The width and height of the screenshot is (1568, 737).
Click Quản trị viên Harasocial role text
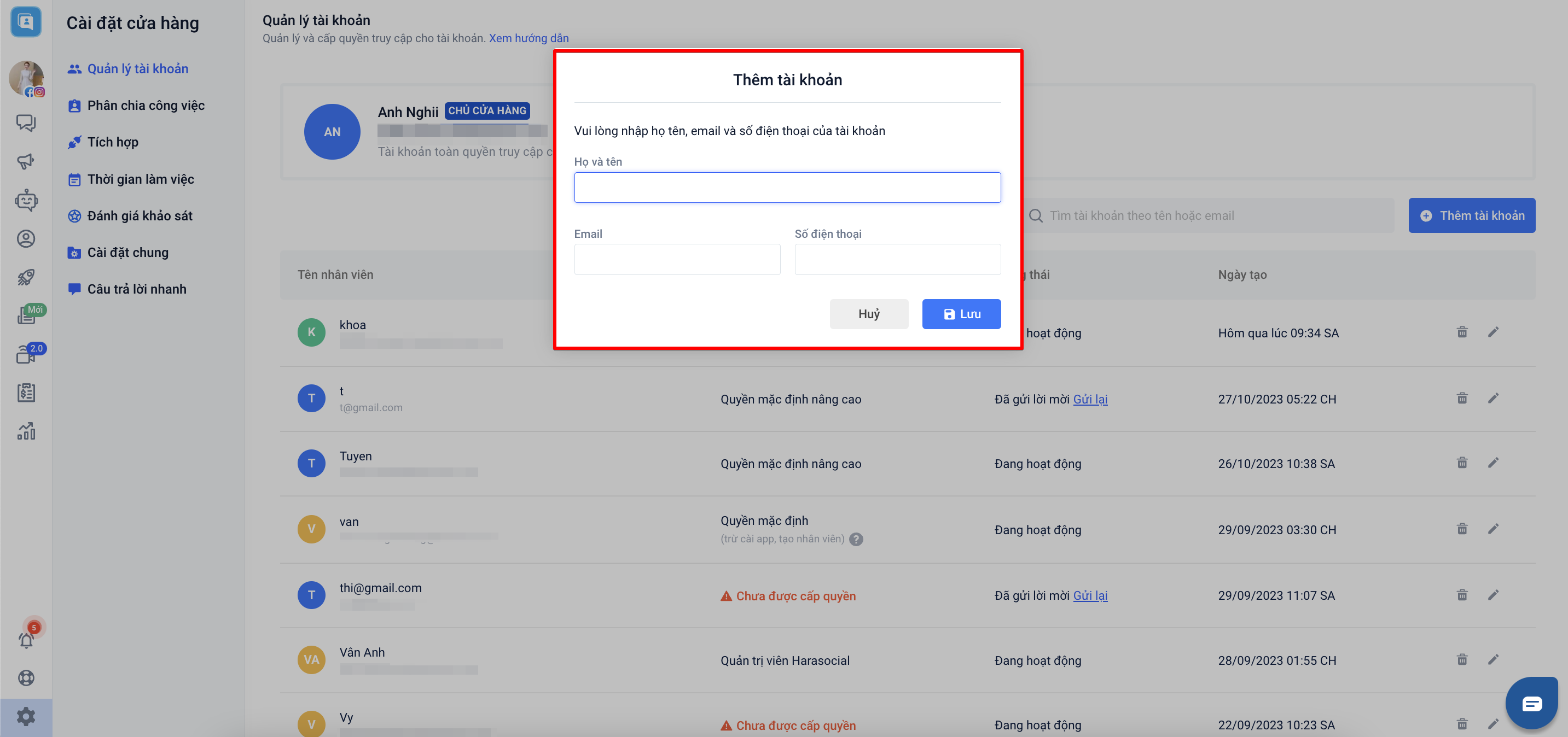[x=785, y=660]
